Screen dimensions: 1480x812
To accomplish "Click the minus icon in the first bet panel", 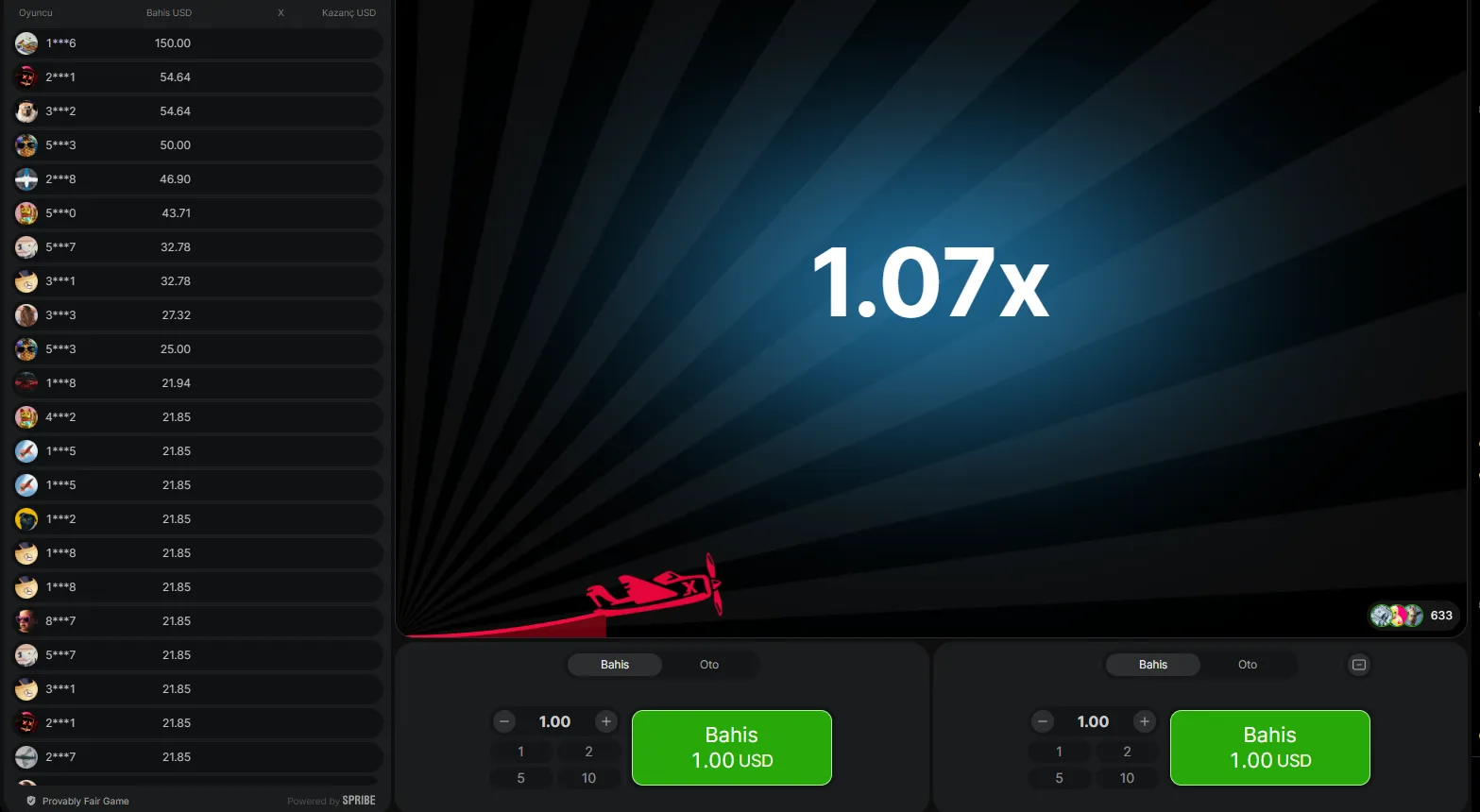I will point(504,721).
